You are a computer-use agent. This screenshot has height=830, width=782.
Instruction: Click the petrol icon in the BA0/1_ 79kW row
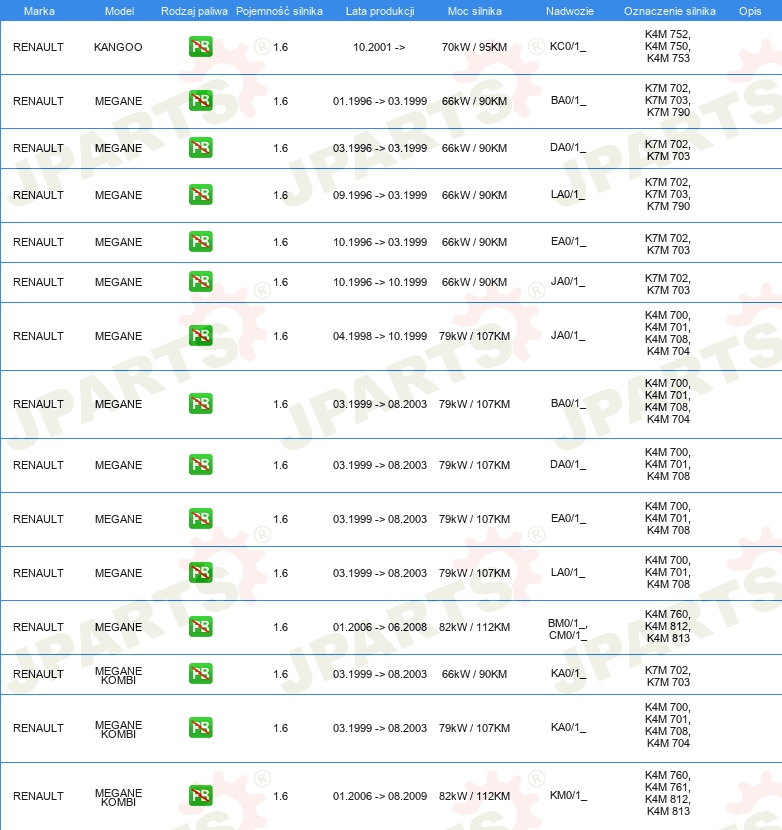pyautogui.click(x=201, y=404)
